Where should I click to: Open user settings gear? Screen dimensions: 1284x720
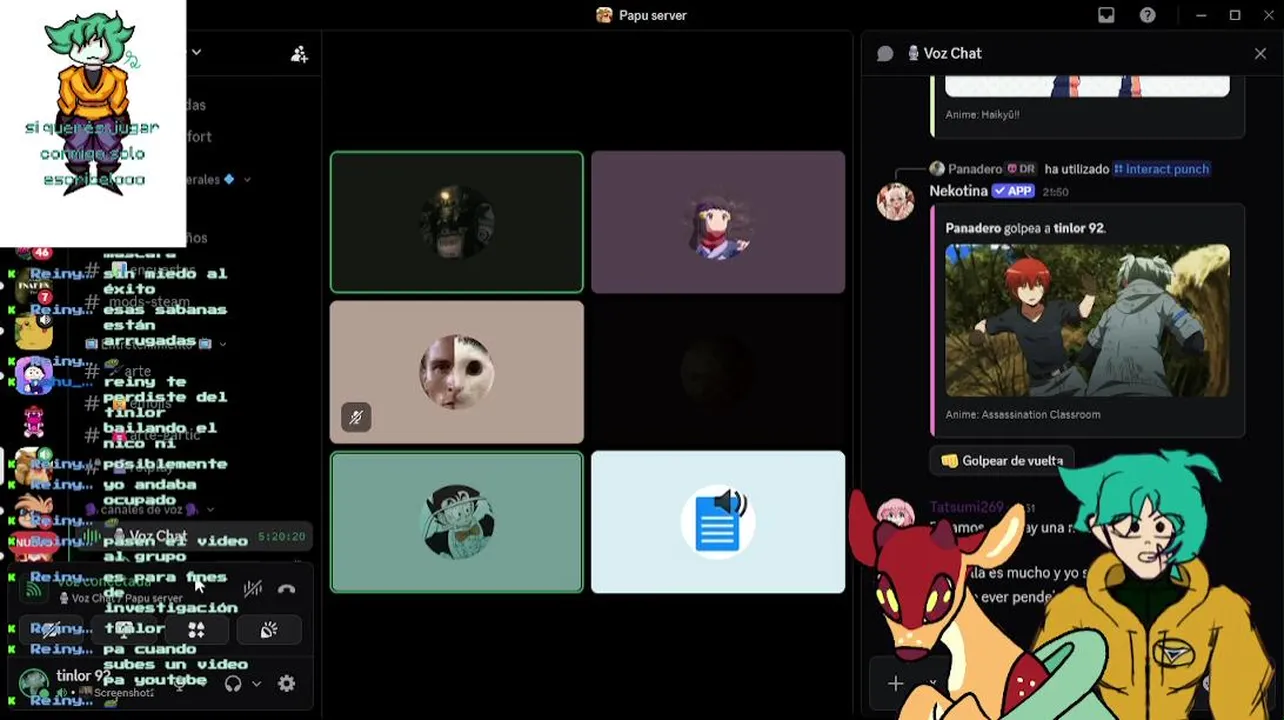[x=287, y=684]
